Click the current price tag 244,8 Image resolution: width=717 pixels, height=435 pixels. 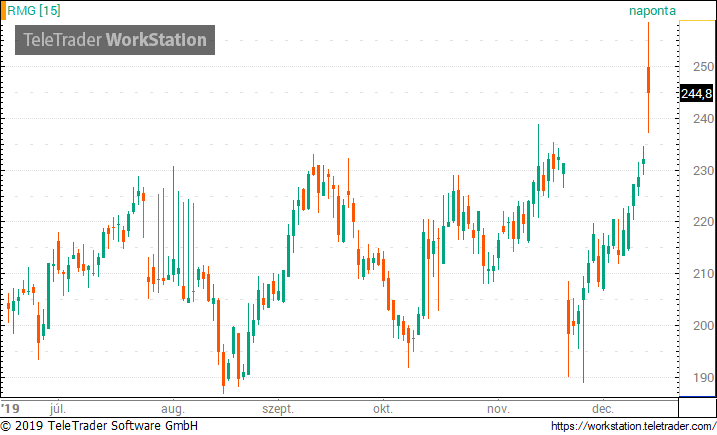pyautogui.click(x=696, y=94)
